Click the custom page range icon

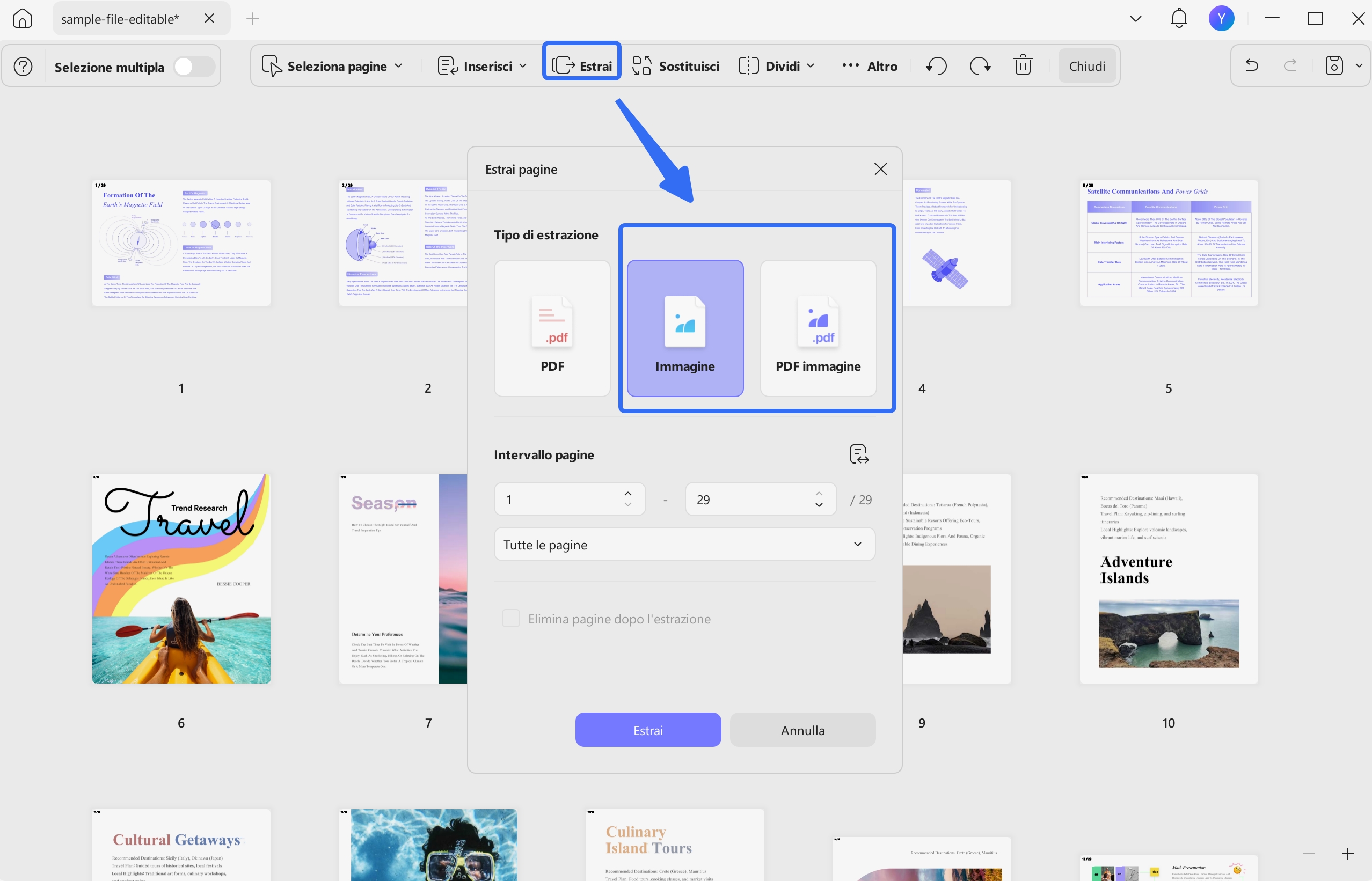coord(859,454)
